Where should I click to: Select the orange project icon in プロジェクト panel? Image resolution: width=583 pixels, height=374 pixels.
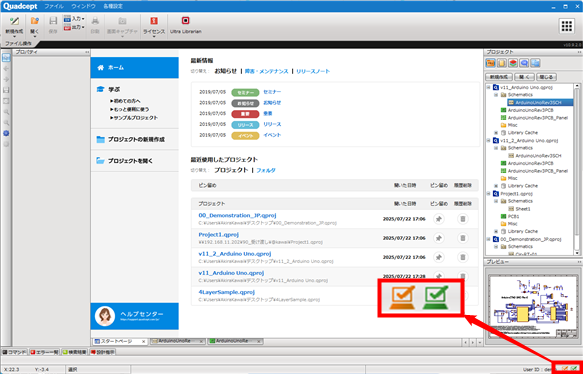pos(491,63)
